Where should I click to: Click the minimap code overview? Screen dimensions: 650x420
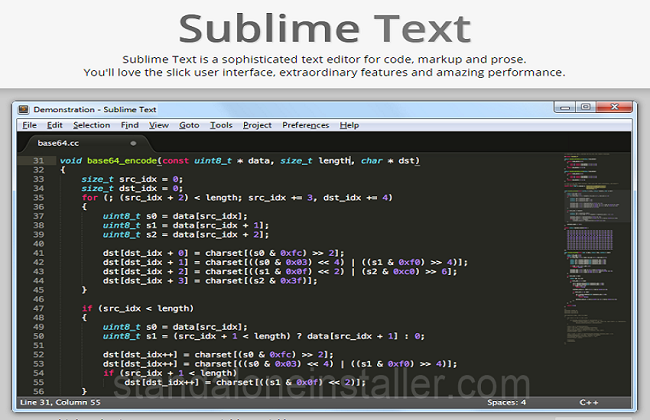tap(596, 249)
